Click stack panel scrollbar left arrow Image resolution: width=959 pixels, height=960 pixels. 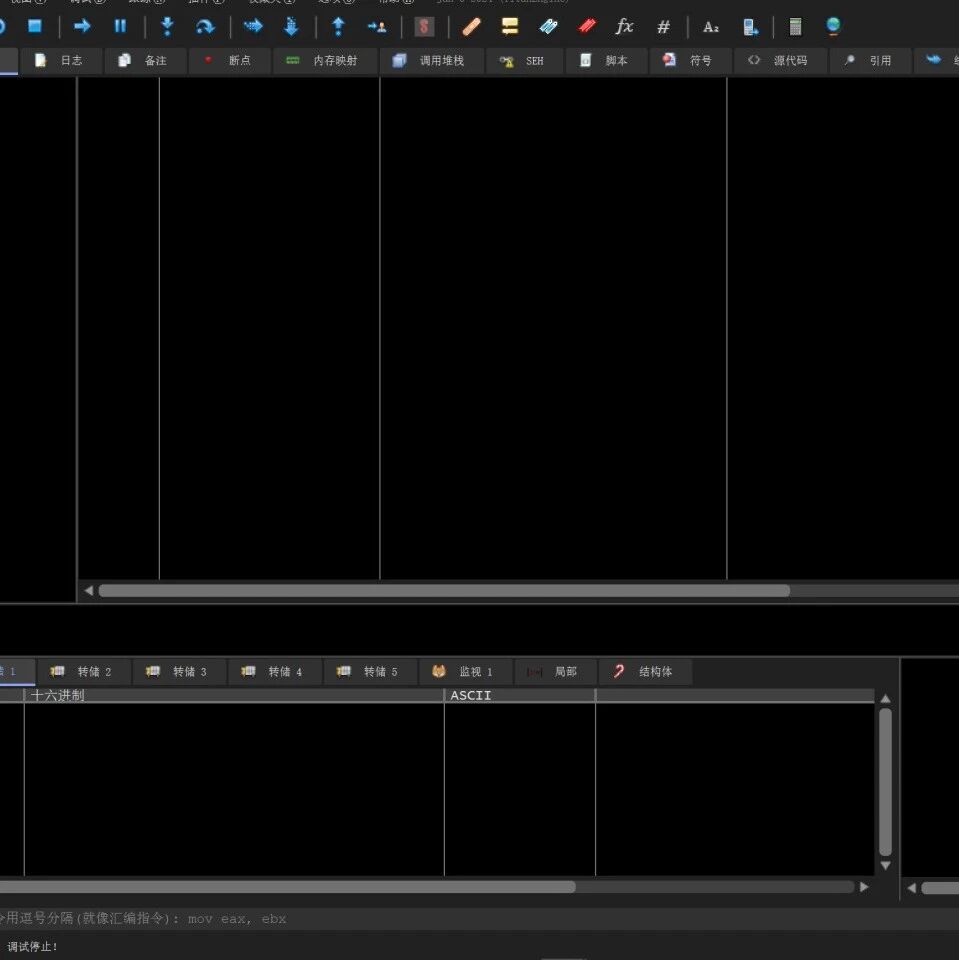(x=912, y=888)
